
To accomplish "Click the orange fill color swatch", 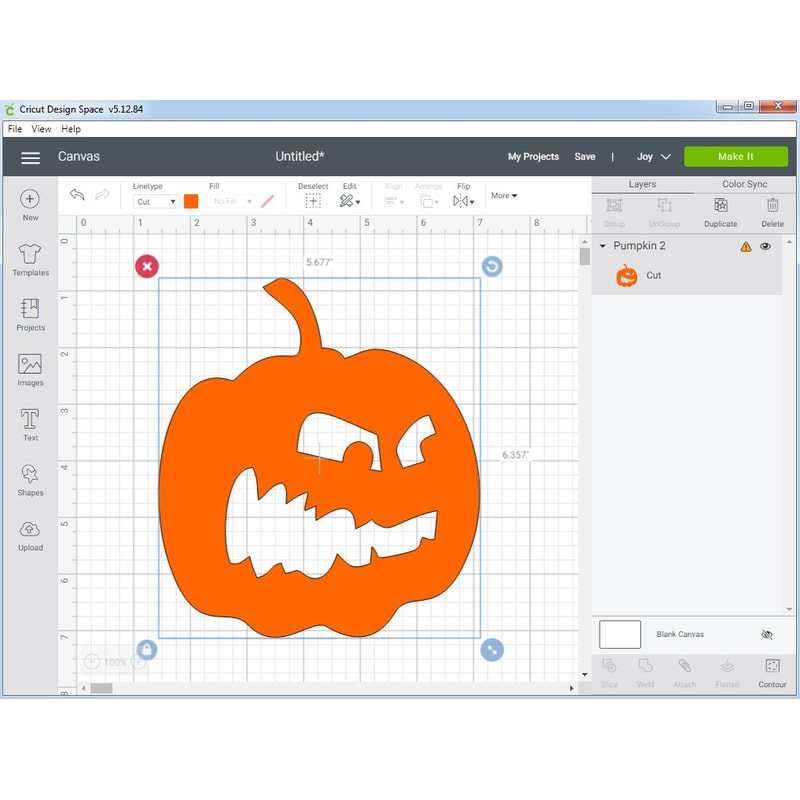I will [190, 201].
